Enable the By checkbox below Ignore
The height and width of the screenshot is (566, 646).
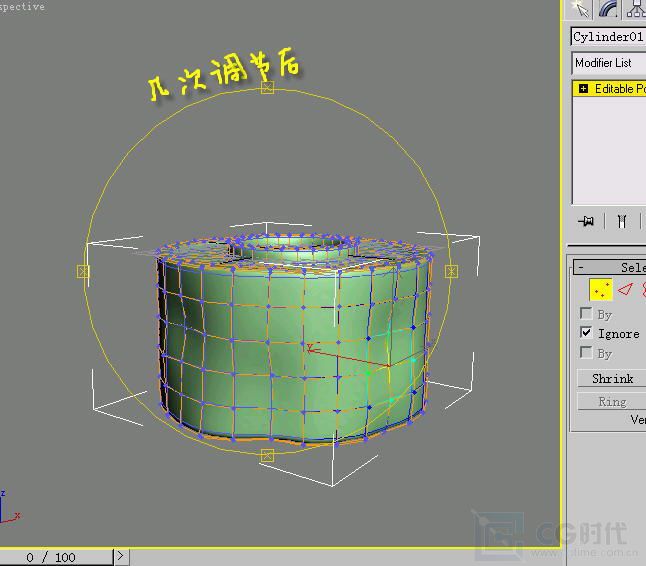click(586, 352)
